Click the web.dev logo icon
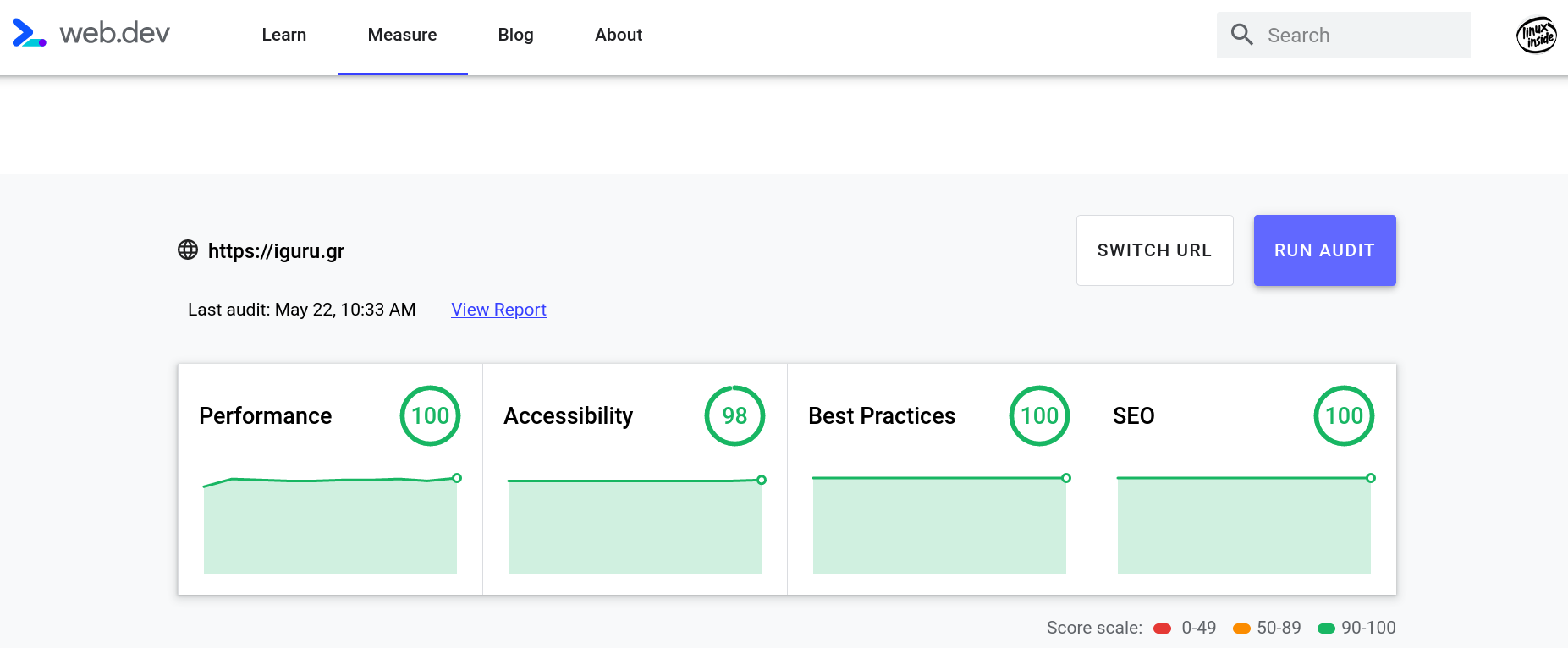The width and height of the screenshot is (1568, 648). tap(29, 34)
